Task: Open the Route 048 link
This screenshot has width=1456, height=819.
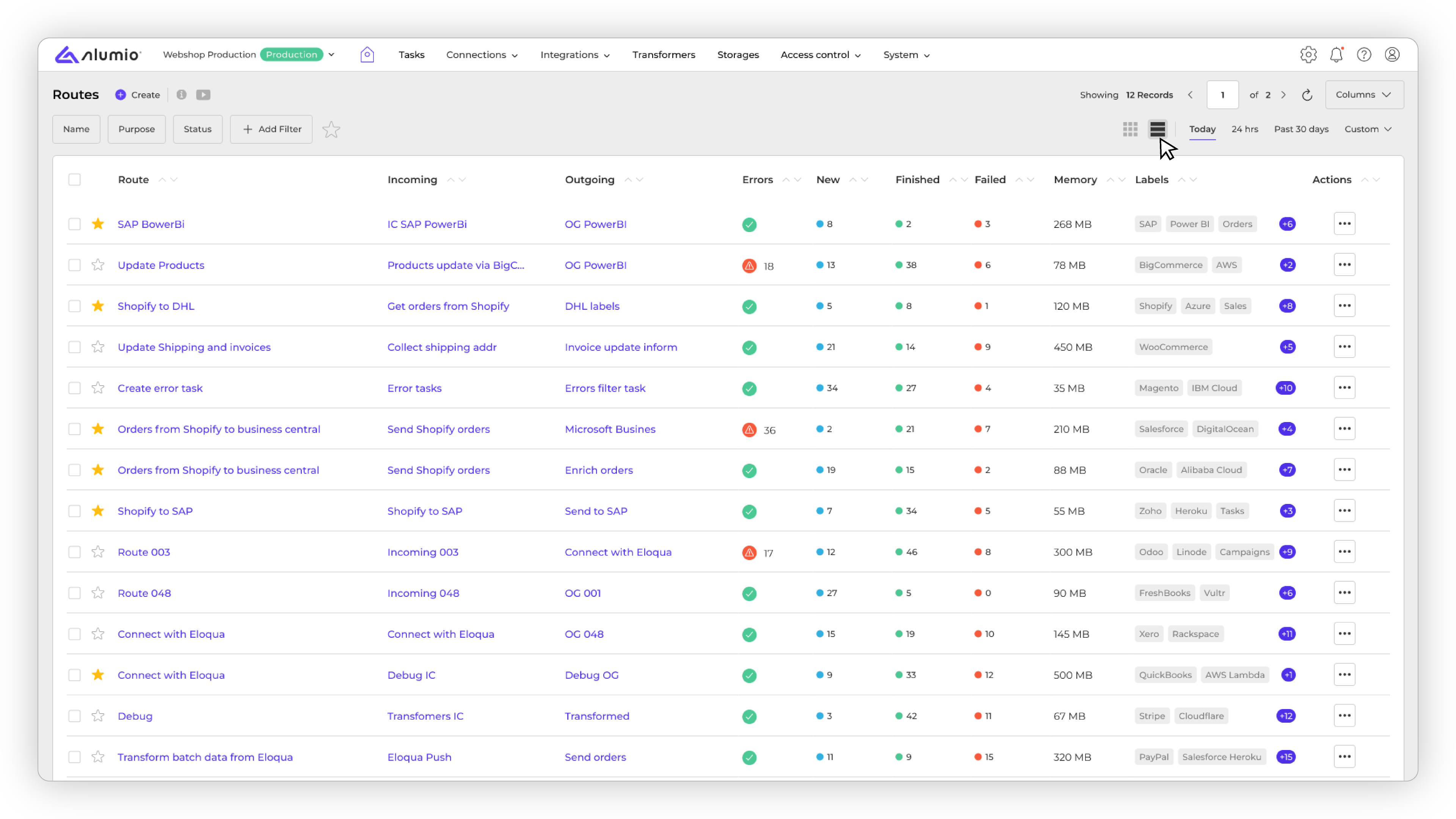Action: tap(144, 593)
